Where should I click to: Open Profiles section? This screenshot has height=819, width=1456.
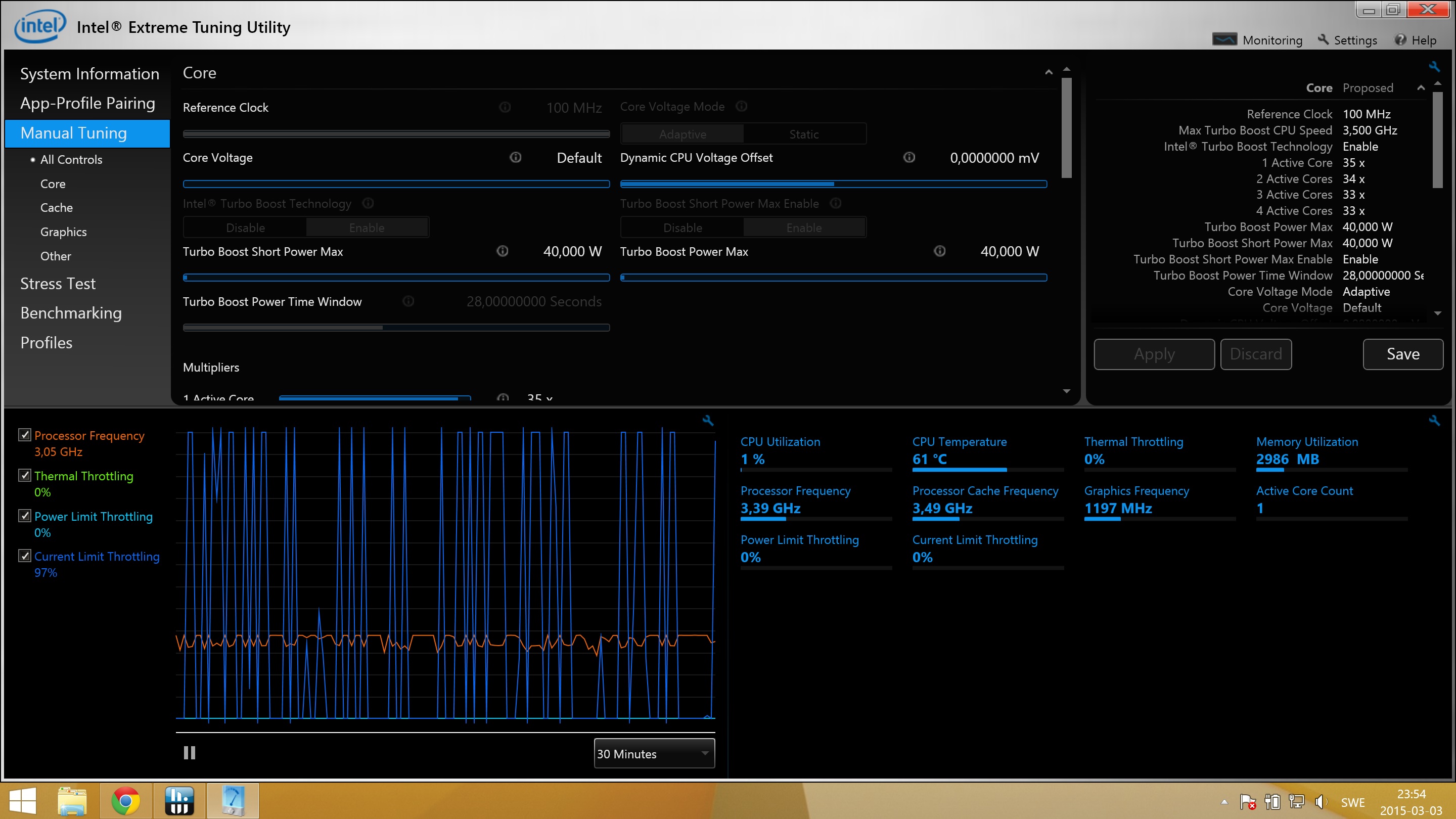click(x=47, y=343)
